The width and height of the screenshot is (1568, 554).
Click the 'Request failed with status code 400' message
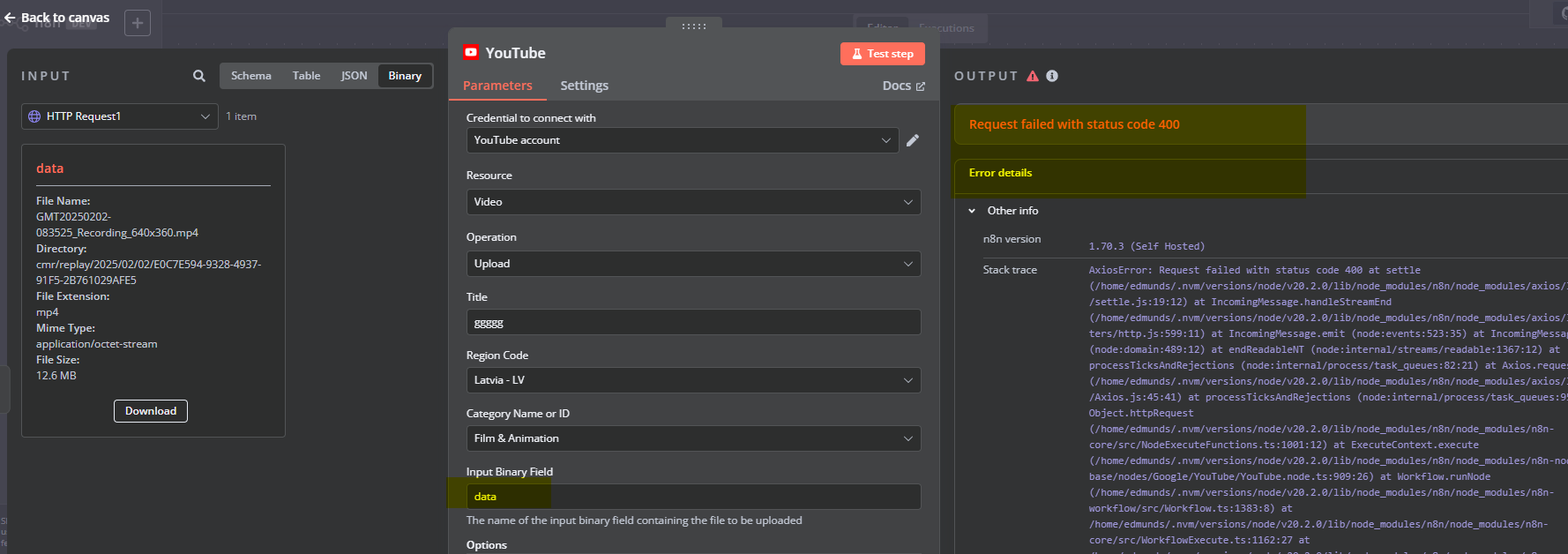(x=1074, y=124)
